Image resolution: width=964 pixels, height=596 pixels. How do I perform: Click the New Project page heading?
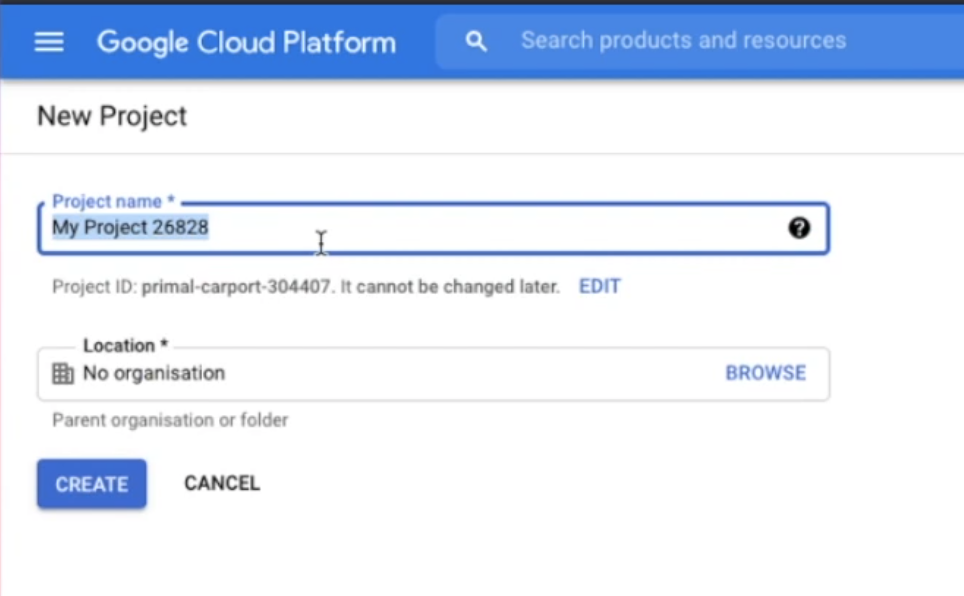112,116
